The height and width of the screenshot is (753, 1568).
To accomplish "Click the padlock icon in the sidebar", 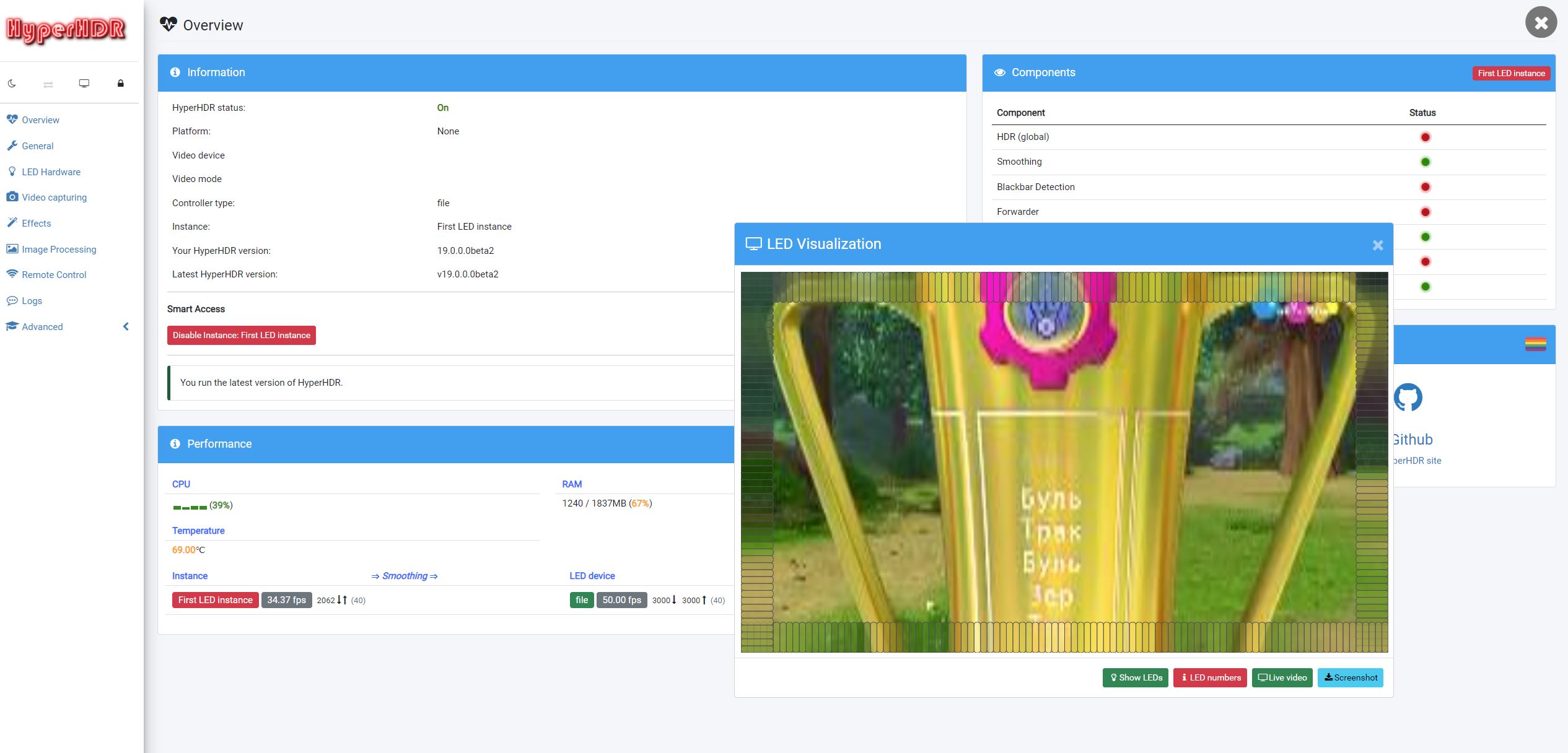I will pos(121,83).
